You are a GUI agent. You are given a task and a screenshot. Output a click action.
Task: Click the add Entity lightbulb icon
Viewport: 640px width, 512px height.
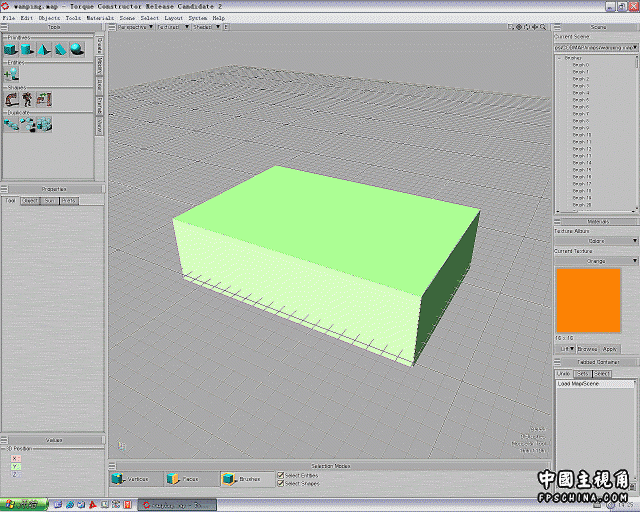click(12, 73)
